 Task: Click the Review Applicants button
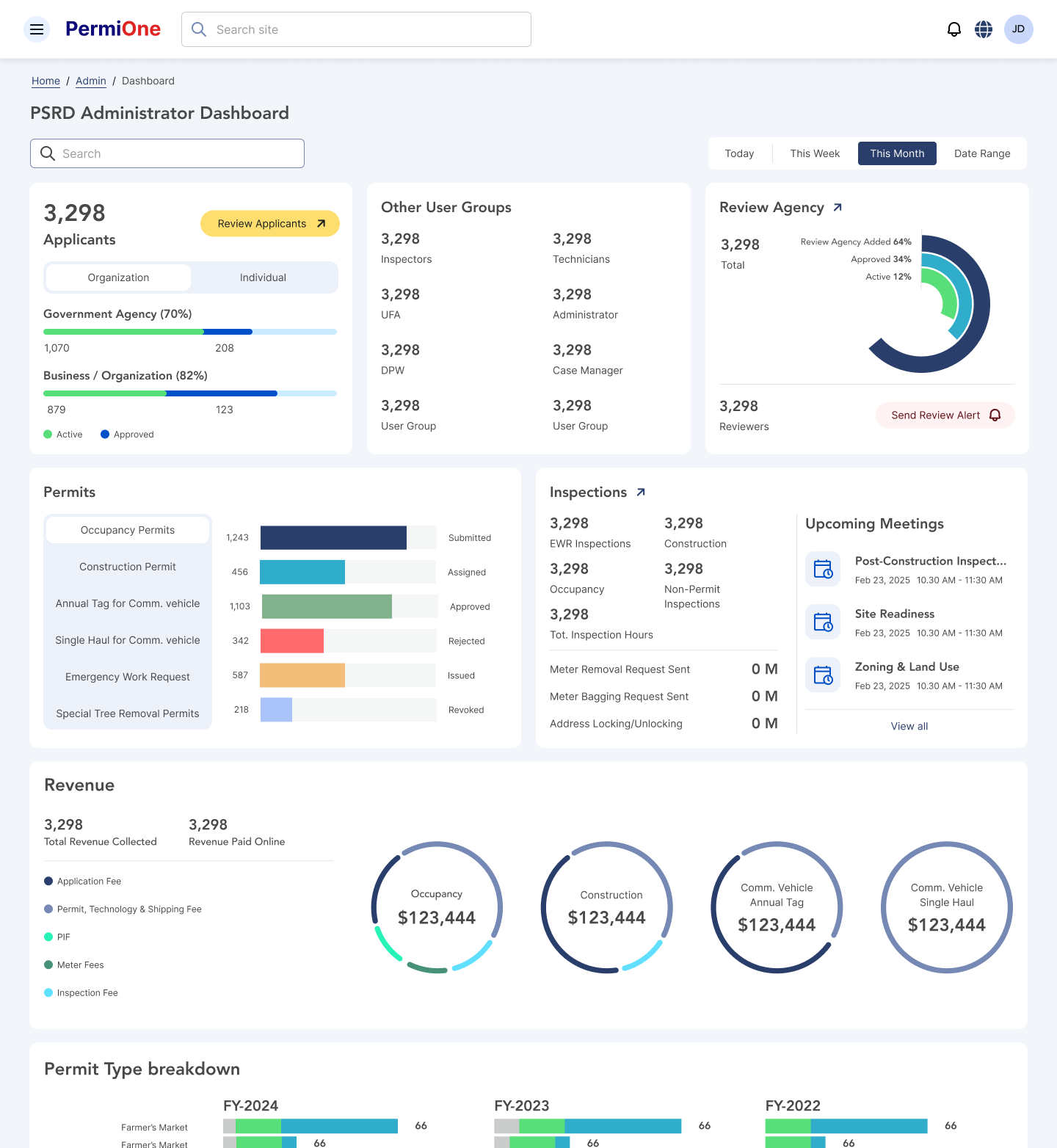click(270, 224)
